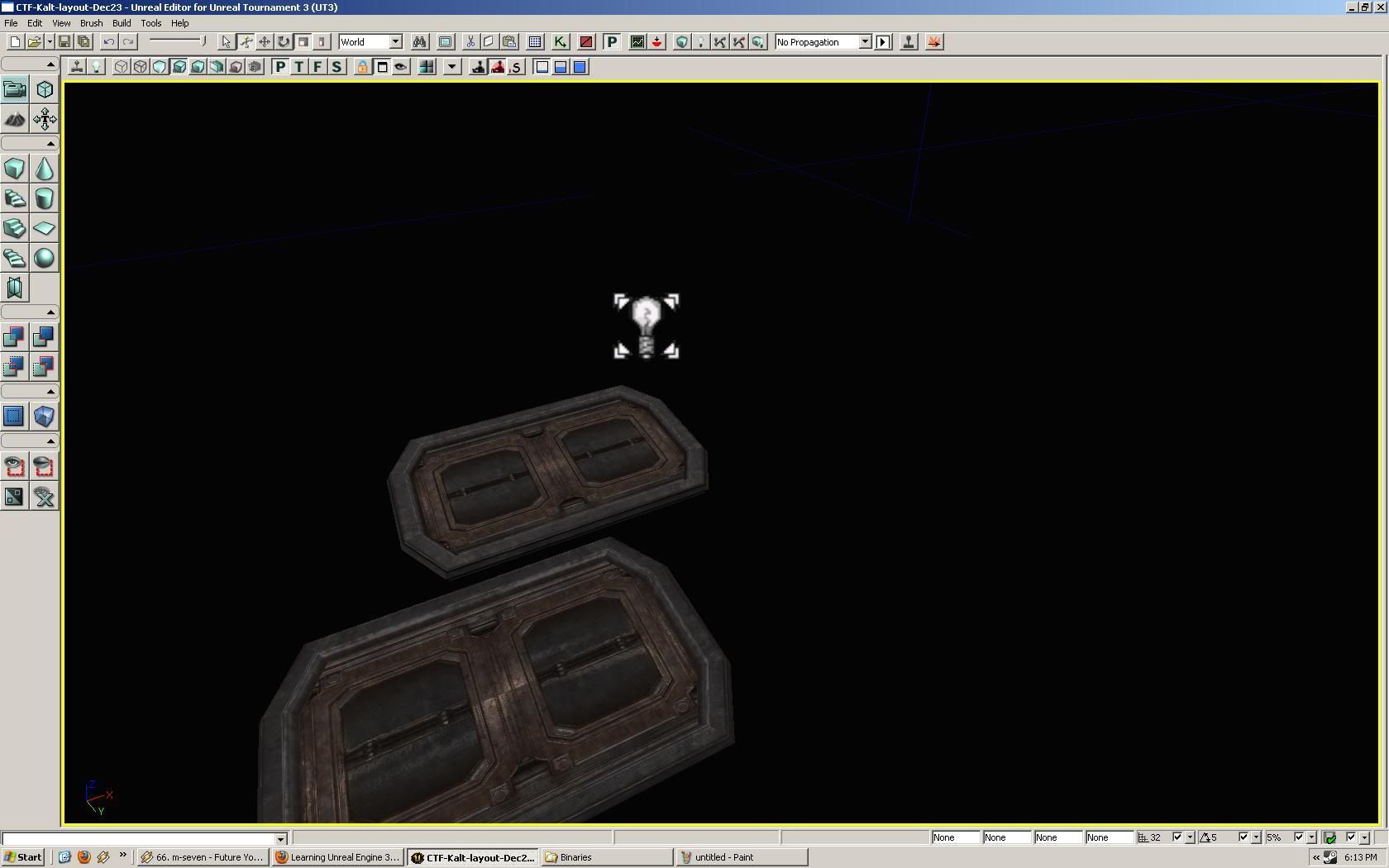Click the spiral staircase brush
1389x868 pixels.
[15, 258]
